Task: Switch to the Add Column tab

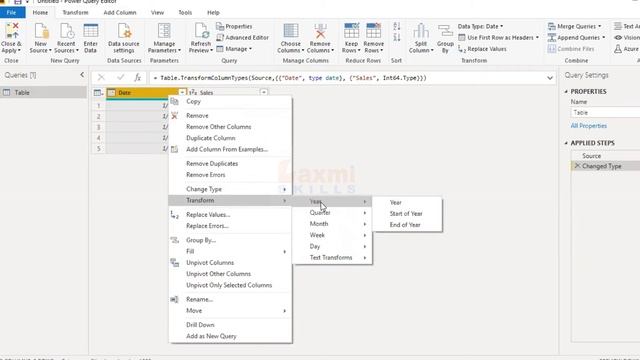Action: coord(120,13)
